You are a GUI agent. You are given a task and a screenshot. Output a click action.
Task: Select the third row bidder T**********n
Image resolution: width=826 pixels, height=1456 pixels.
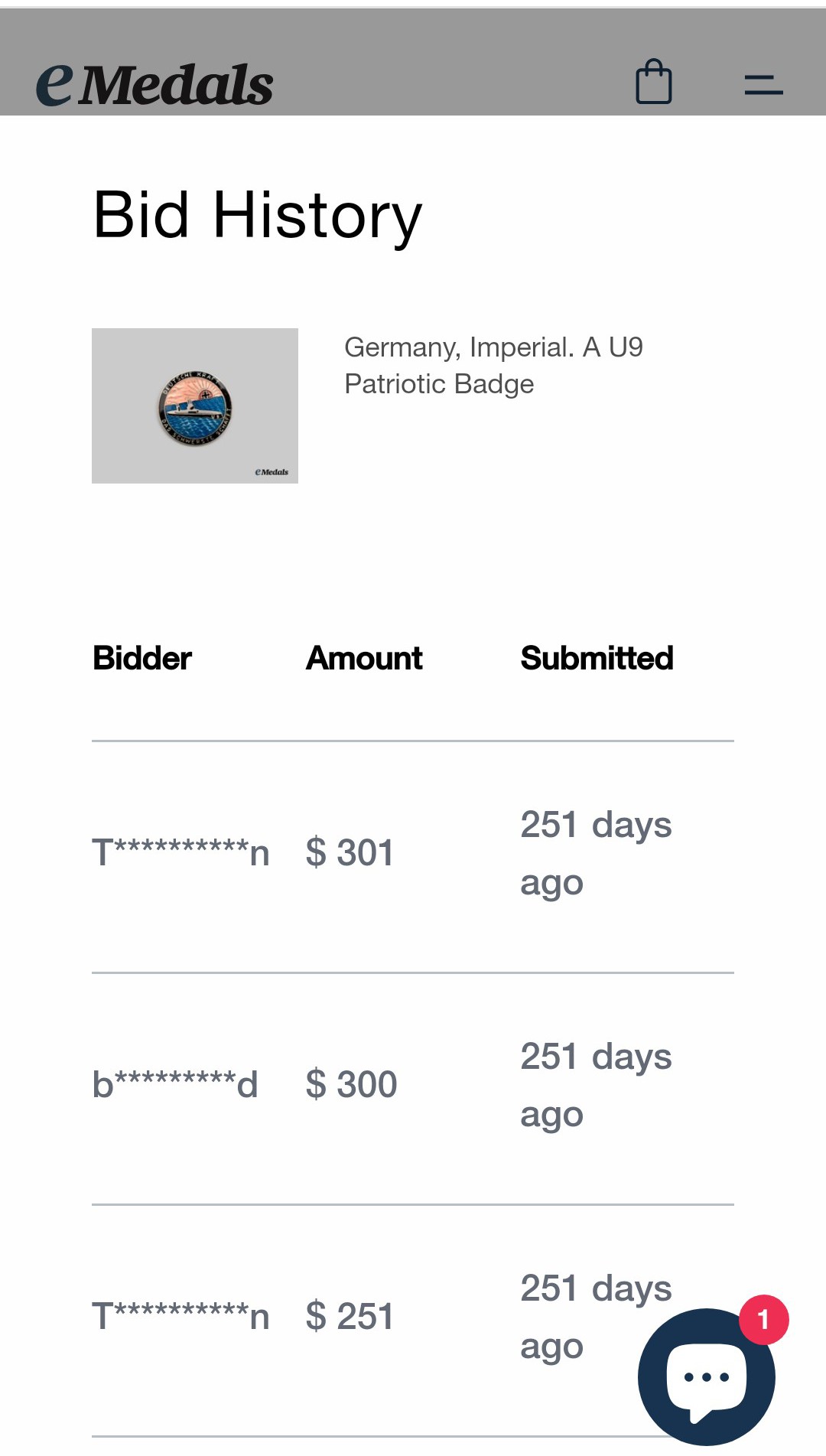(x=180, y=1316)
